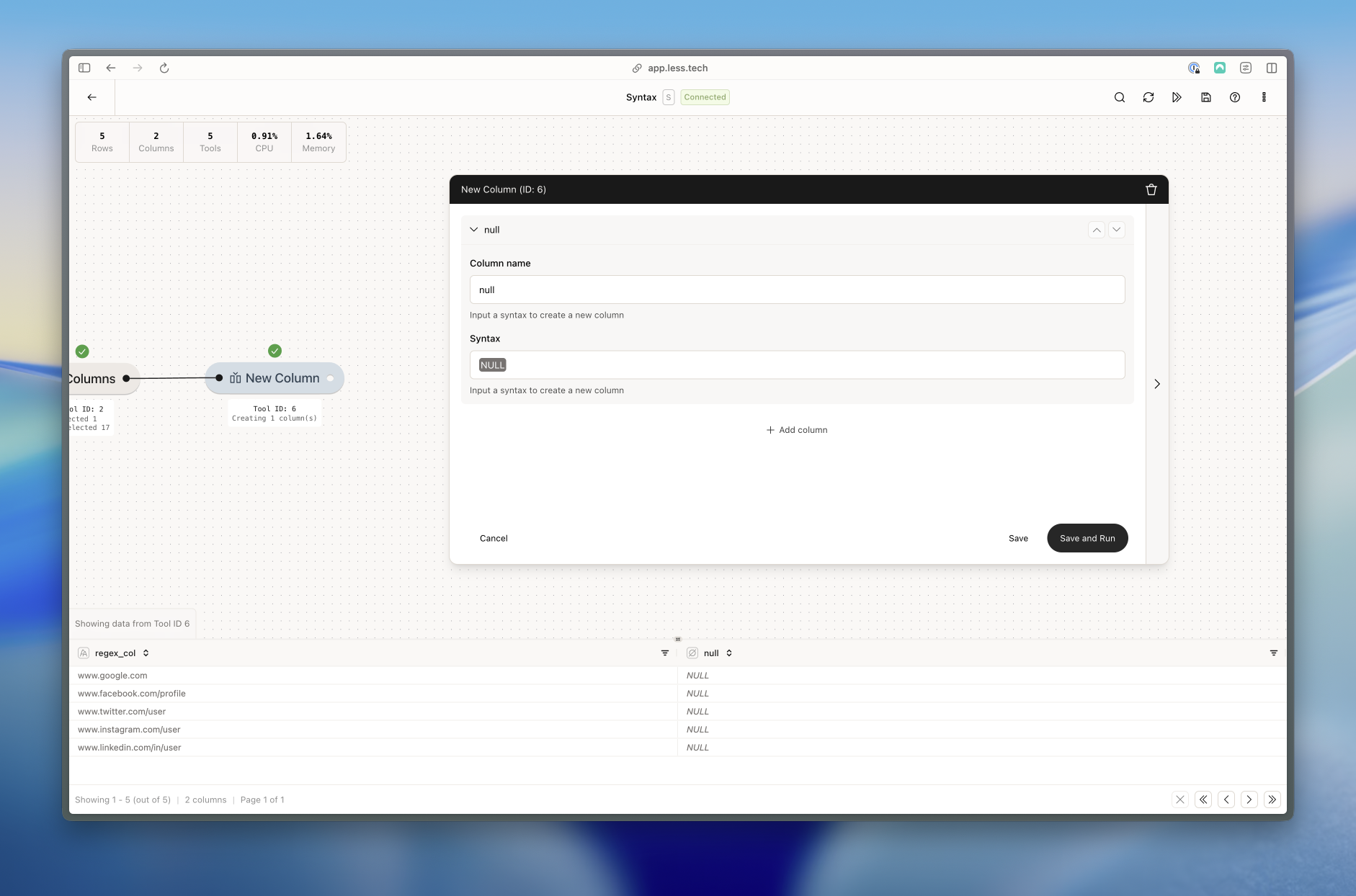Open filter for regex_col column
This screenshot has width=1356, height=896.
pos(665,653)
